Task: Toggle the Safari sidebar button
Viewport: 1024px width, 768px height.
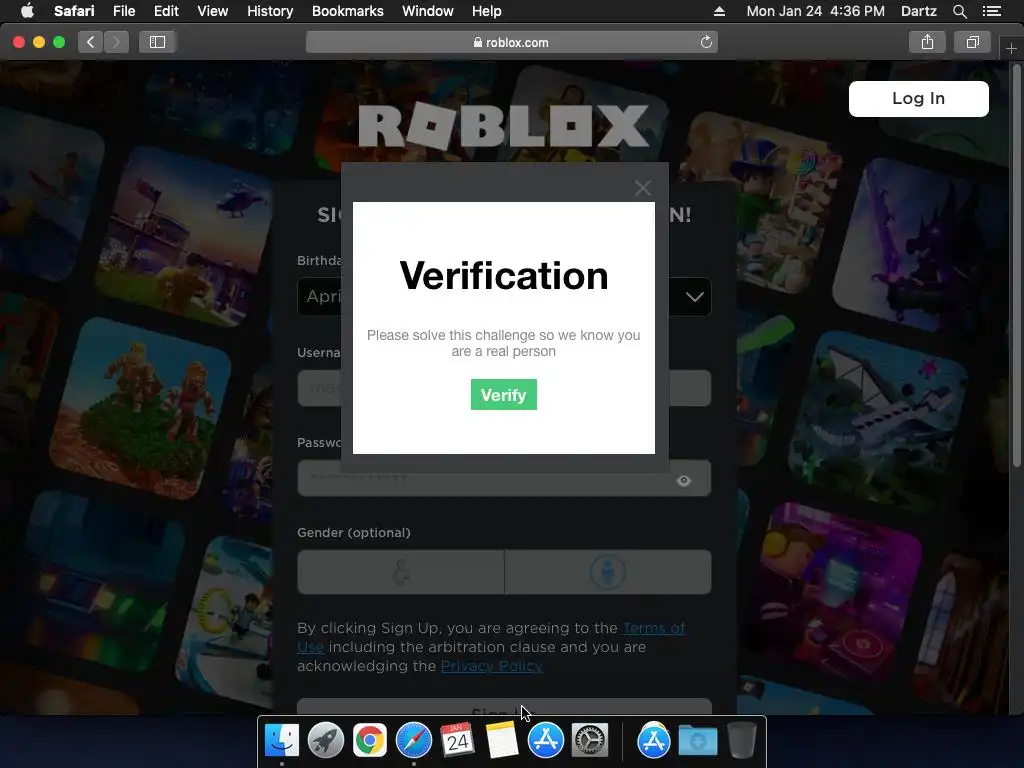Action: (157, 42)
